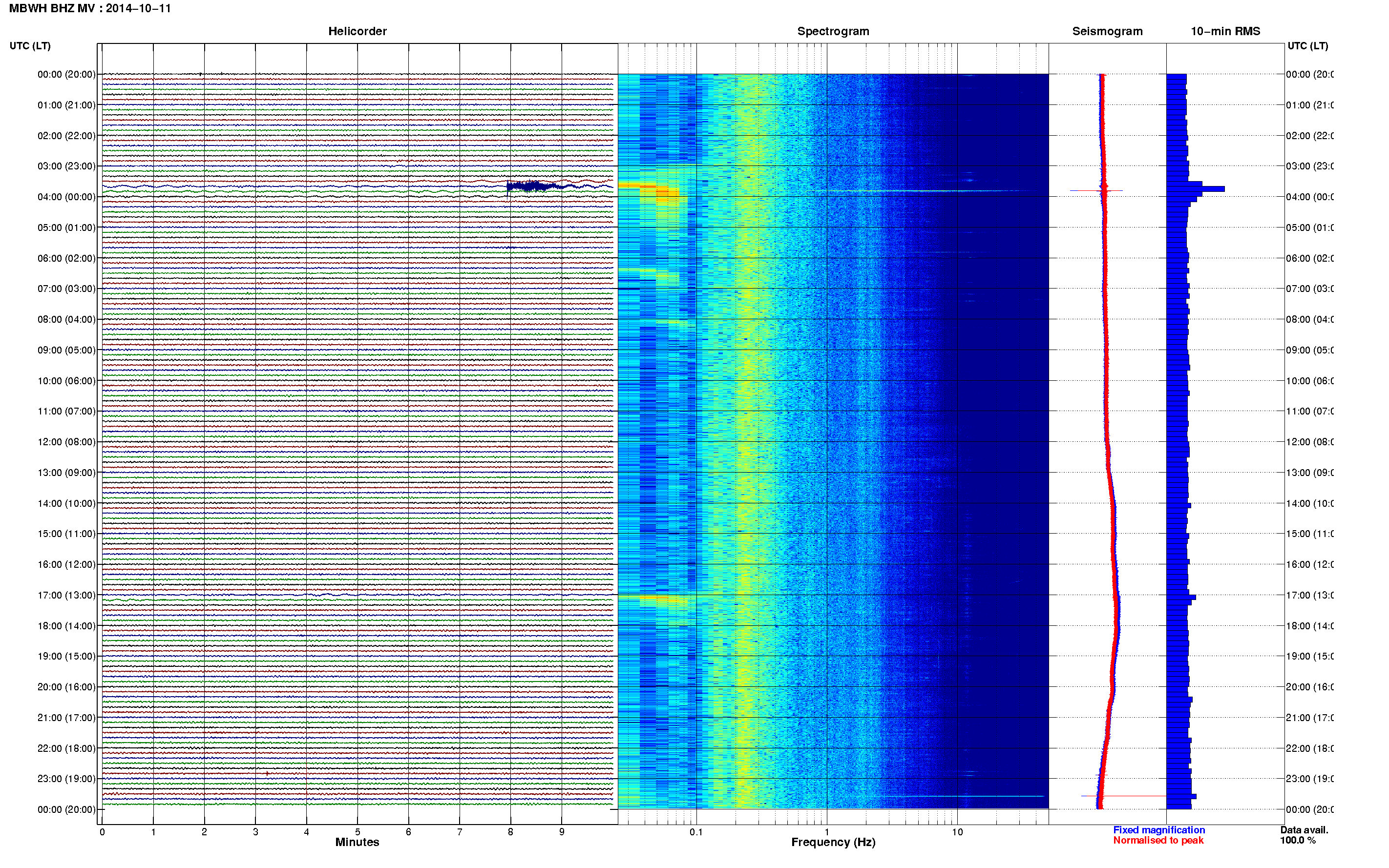This screenshot has height=868, width=1389.
Task: Click the red seismogram spike near 23:30
Action: [x=1123, y=796]
